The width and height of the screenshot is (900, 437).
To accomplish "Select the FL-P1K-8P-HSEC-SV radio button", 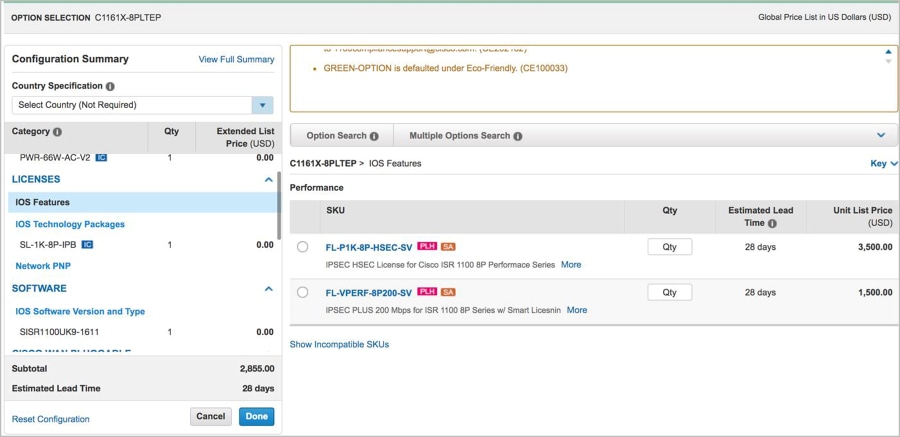I will pyautogui.click(x=302, y=247).
